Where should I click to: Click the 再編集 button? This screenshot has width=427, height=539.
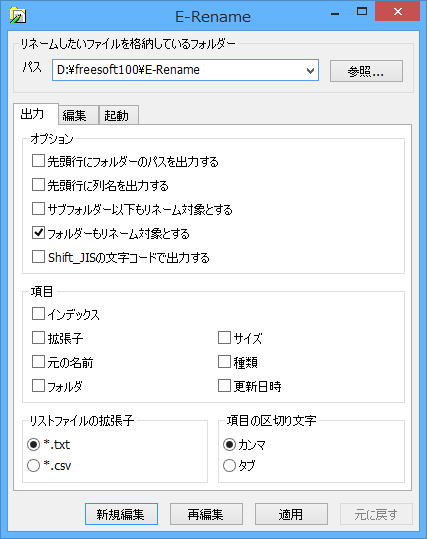[206, 514]
